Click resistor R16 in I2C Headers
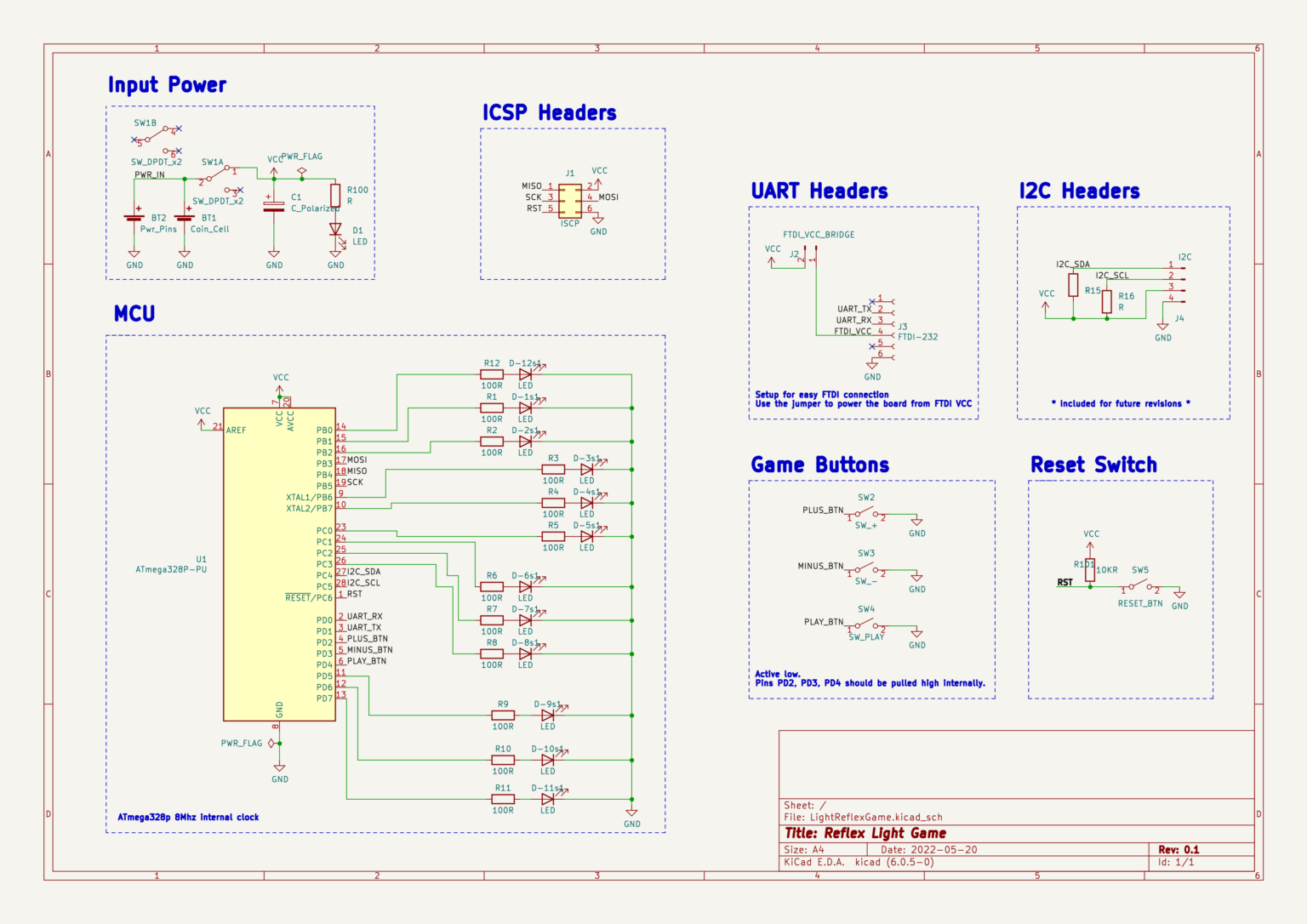The height and width of the screenshot is (924, 1307). pyautogui.click(x=1106, y=301)
